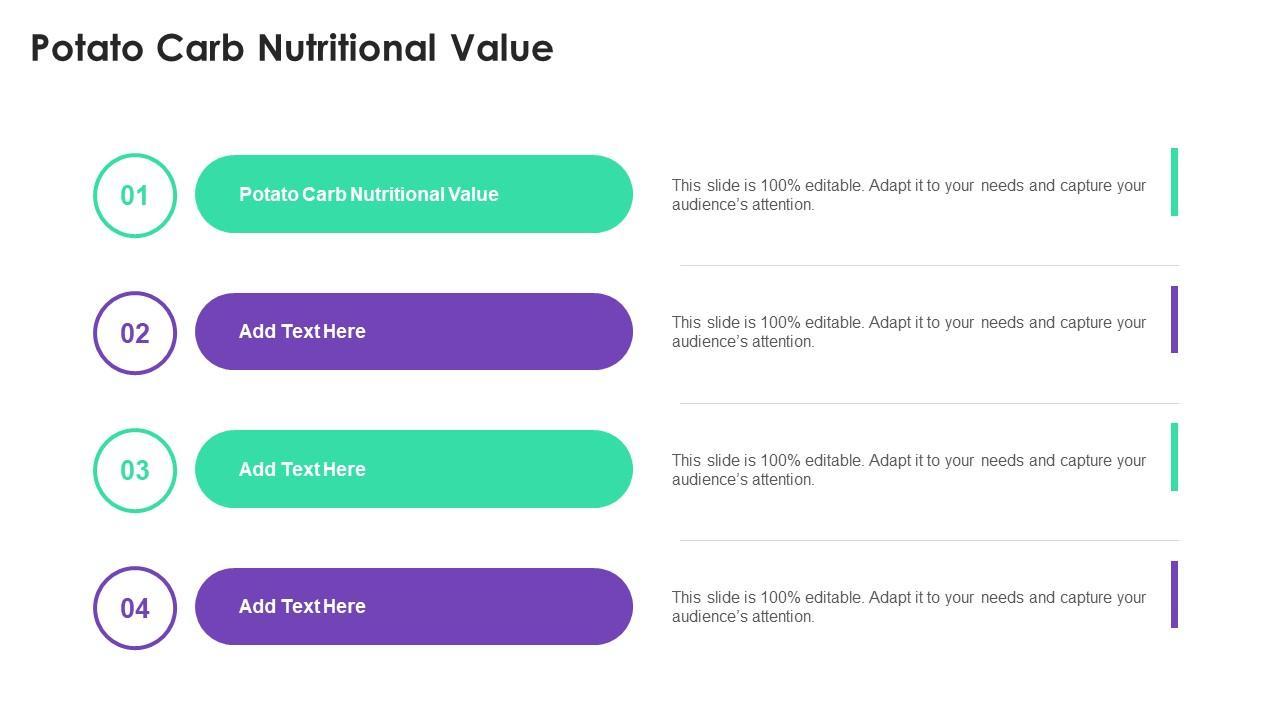The width and height of the screenshot is (1280, 720).
Task: Click the green Potato Carb Nutritional Value pill
Action: [x=413, y=194]
